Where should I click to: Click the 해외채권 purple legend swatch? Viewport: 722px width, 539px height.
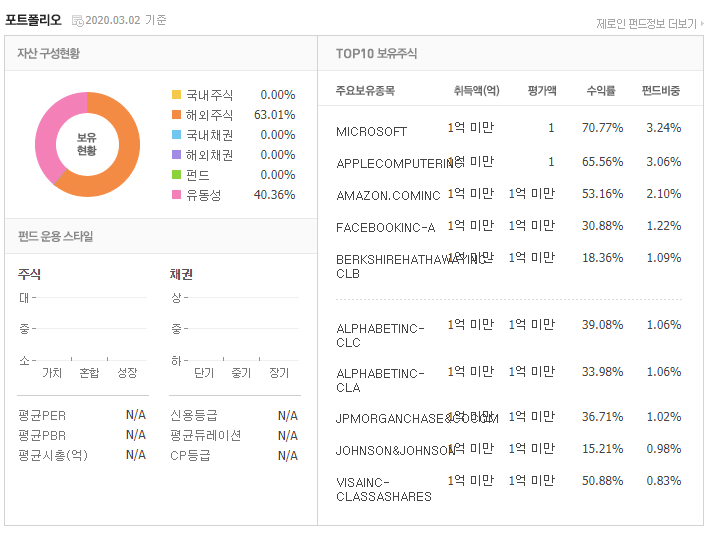coord(176,155)
